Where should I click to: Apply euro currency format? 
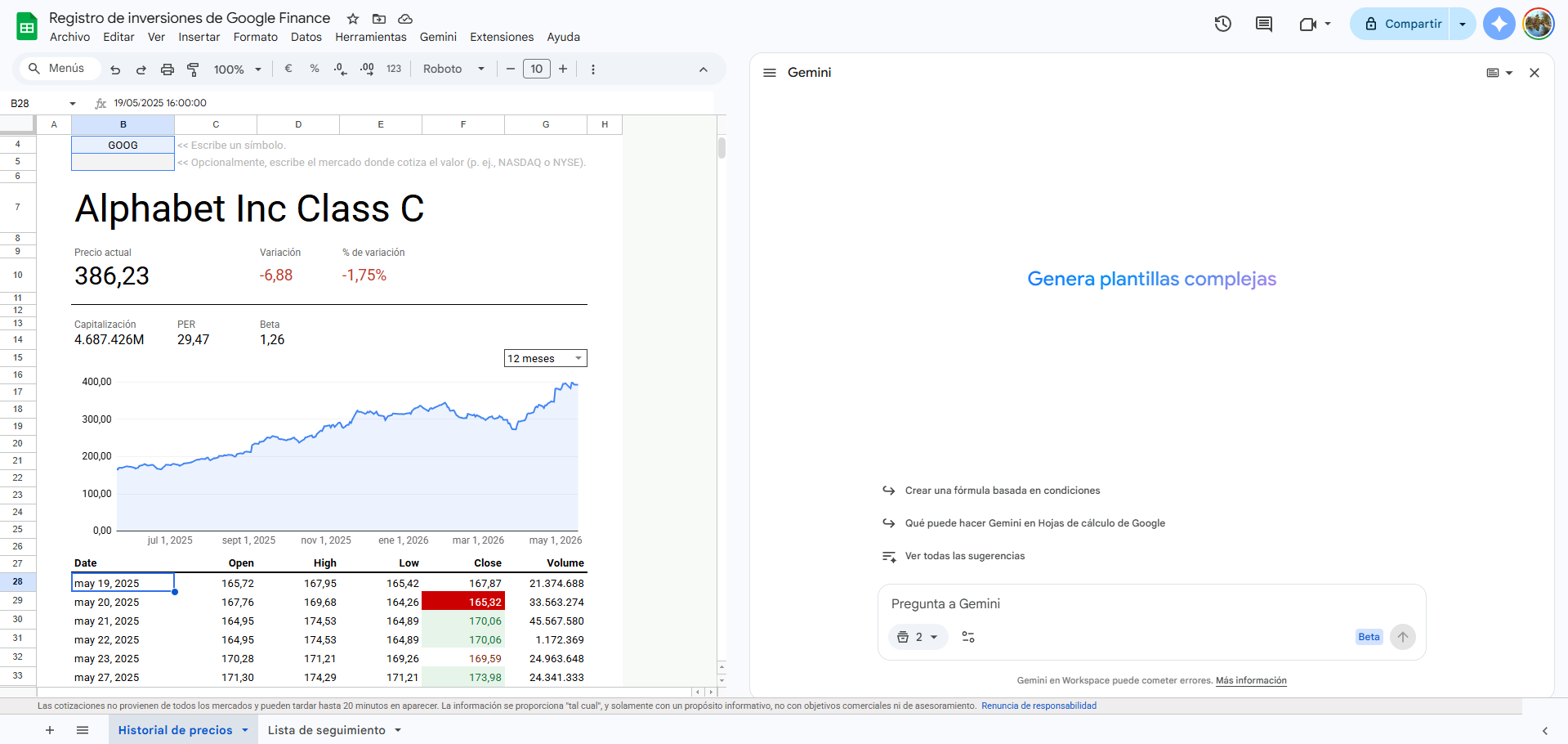point(288,69)
